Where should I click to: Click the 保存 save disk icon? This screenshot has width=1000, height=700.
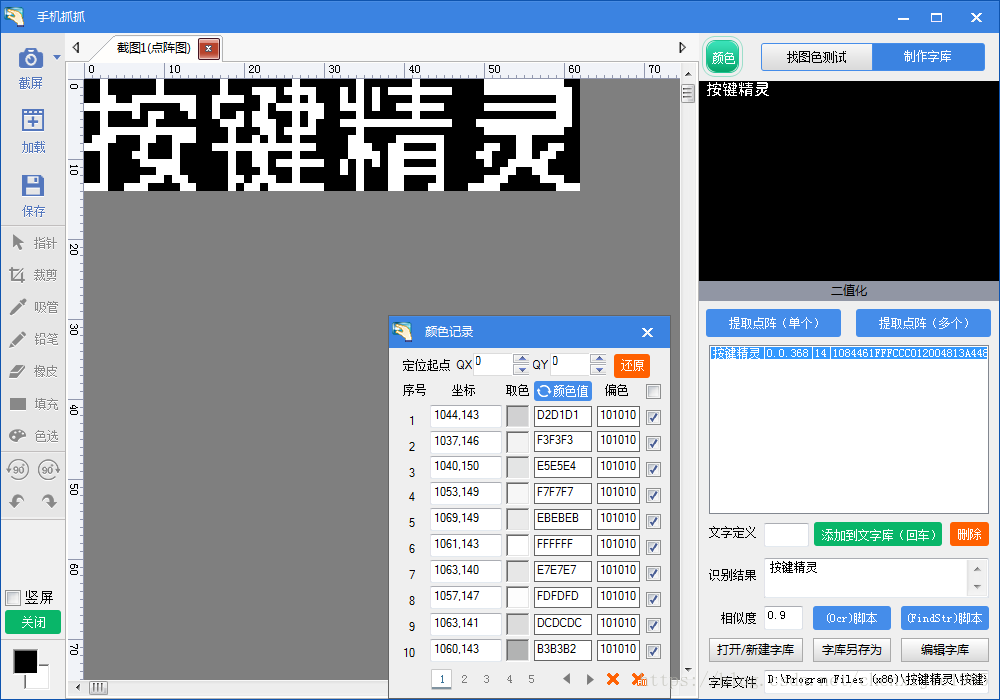[33, 185]
